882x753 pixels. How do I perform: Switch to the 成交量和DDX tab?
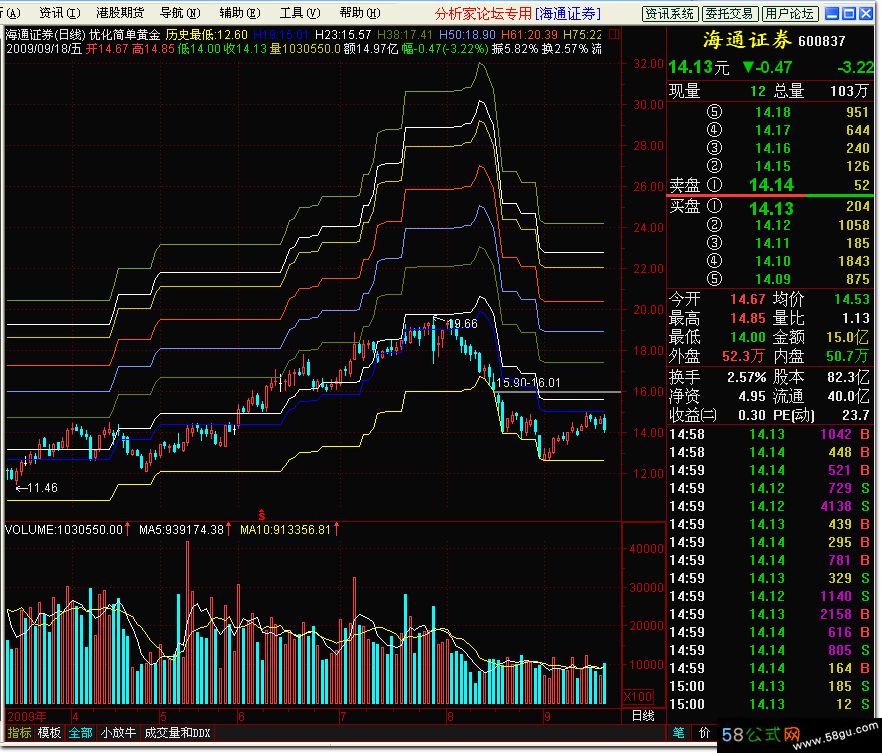click(x=177, y=733)
